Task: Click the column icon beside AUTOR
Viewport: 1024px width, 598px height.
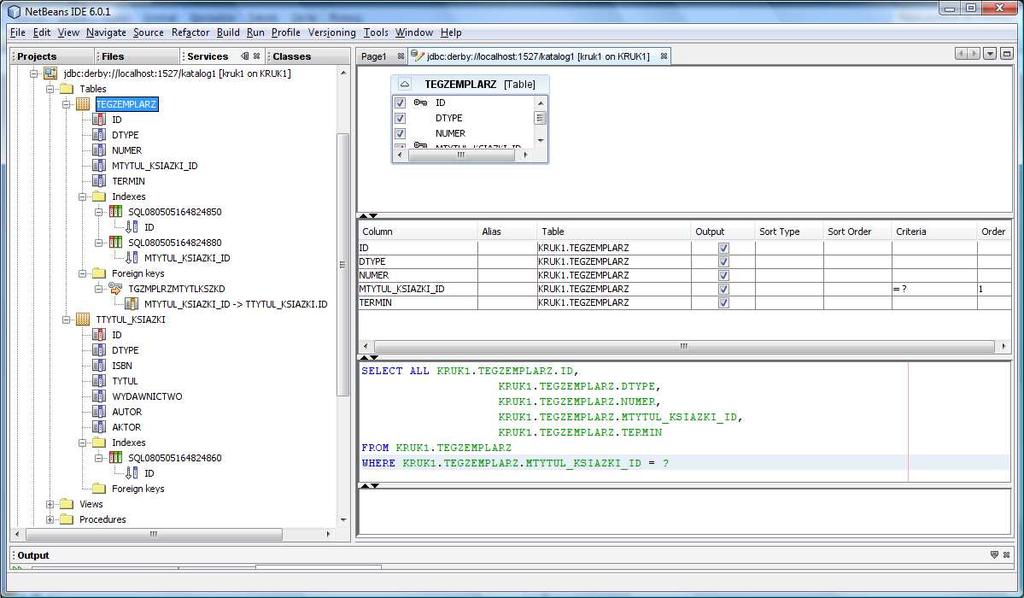Action: [99, 412]
